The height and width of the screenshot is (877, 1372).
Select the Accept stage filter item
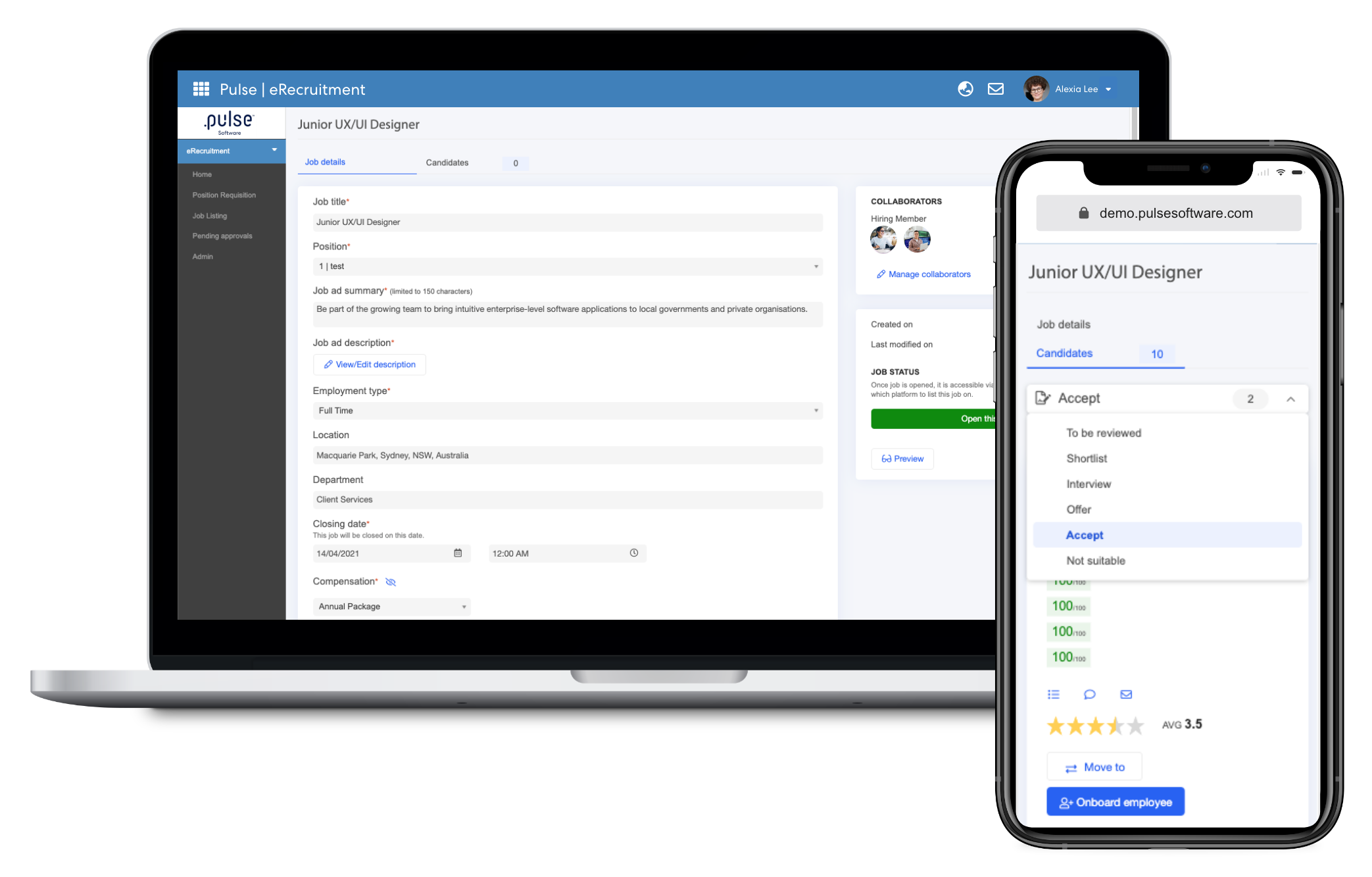click(x=1084, y=535)
